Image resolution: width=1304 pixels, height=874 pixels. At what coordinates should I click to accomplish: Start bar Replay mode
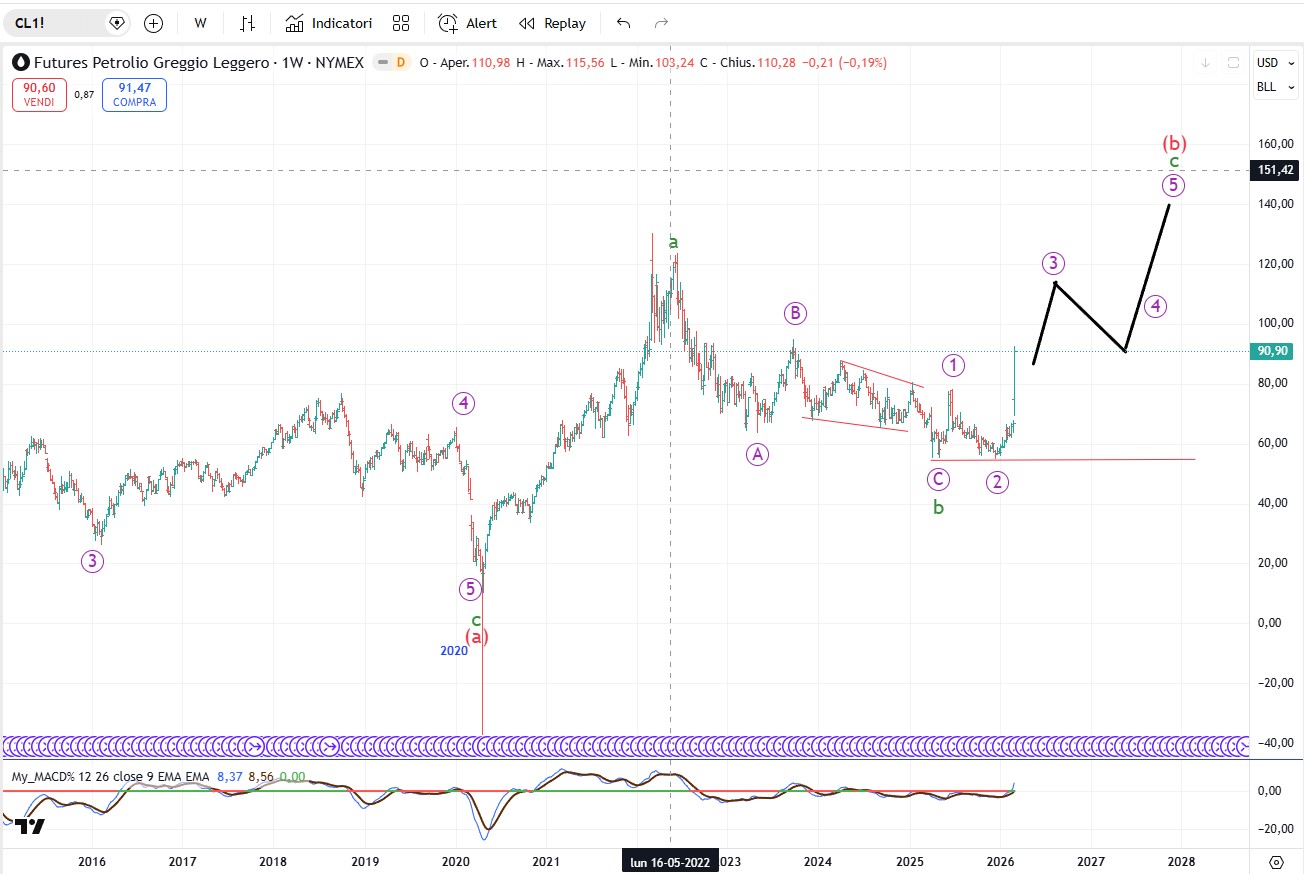pyautogui.click(x=552, y=23)
